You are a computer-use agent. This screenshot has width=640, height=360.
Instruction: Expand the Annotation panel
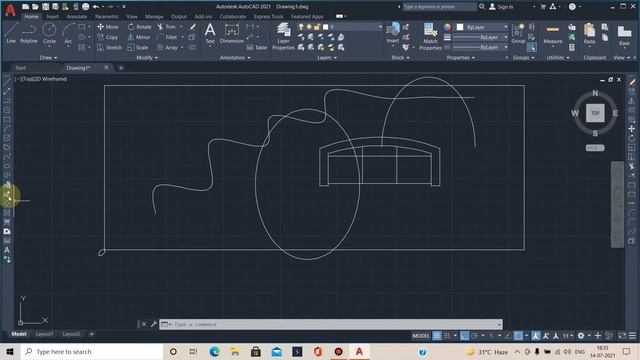(x=235, y=58)
